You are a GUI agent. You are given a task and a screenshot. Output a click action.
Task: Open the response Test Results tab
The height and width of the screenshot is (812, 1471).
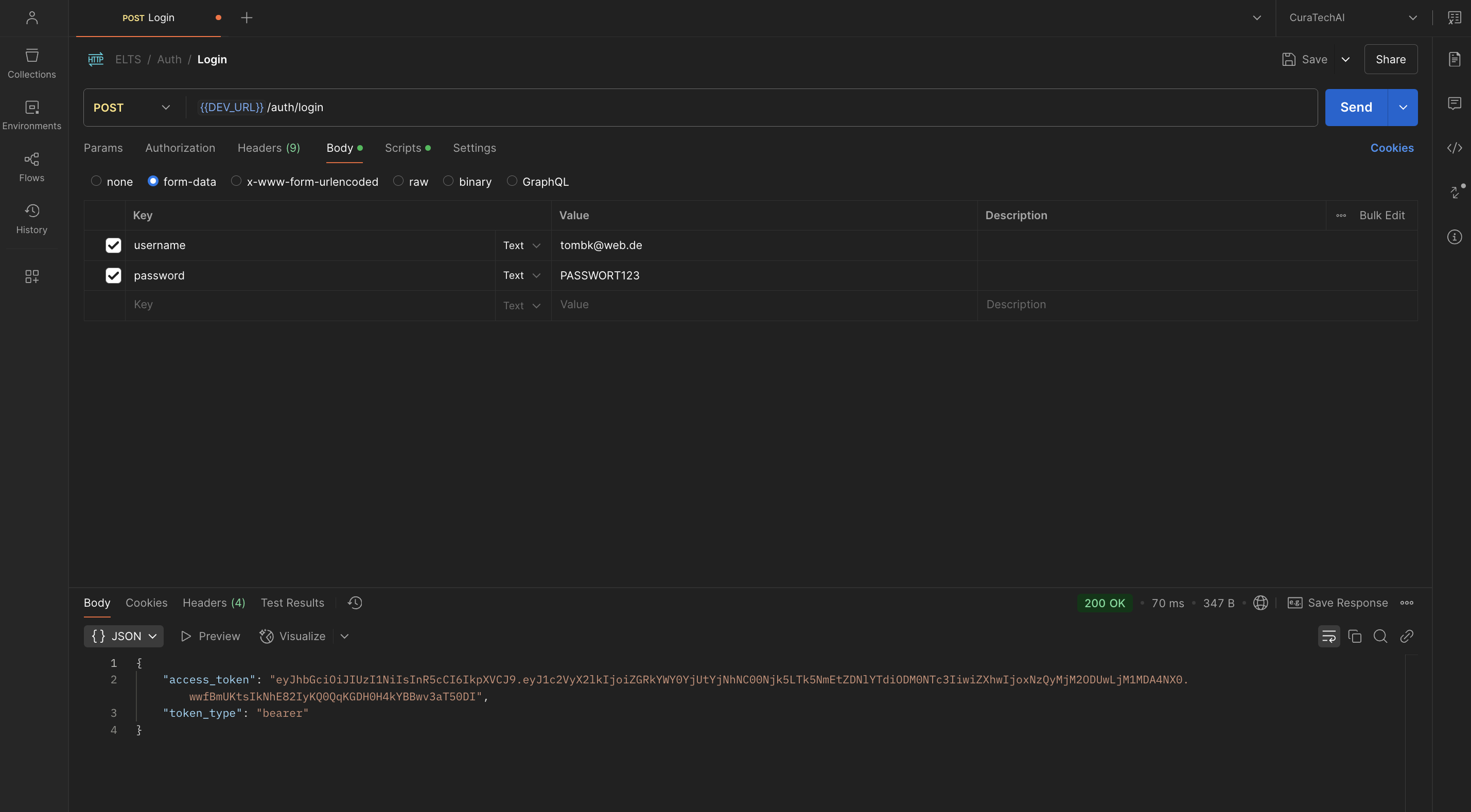coord(292,603)
